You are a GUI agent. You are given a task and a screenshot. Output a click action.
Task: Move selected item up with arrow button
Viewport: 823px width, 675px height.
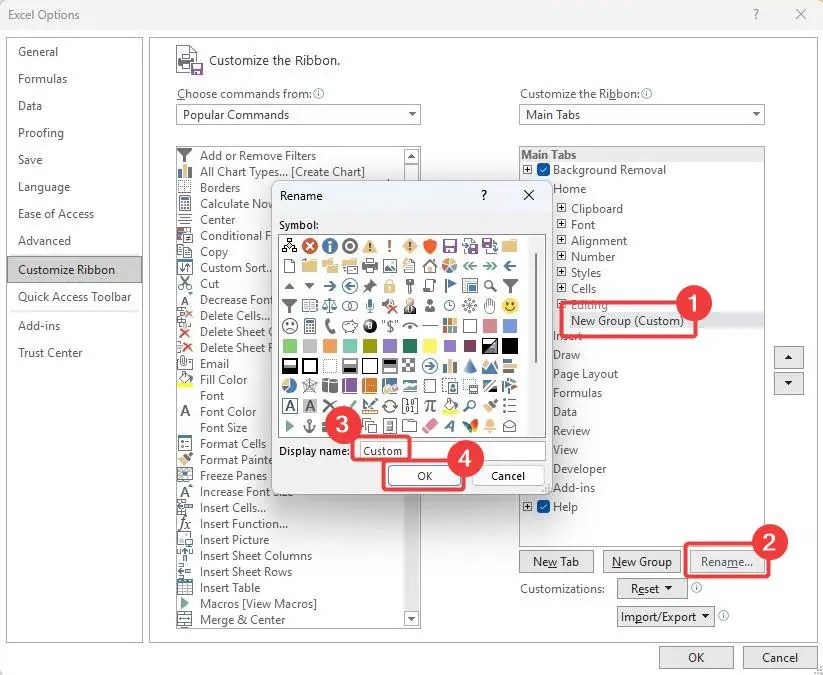[788, 357]
